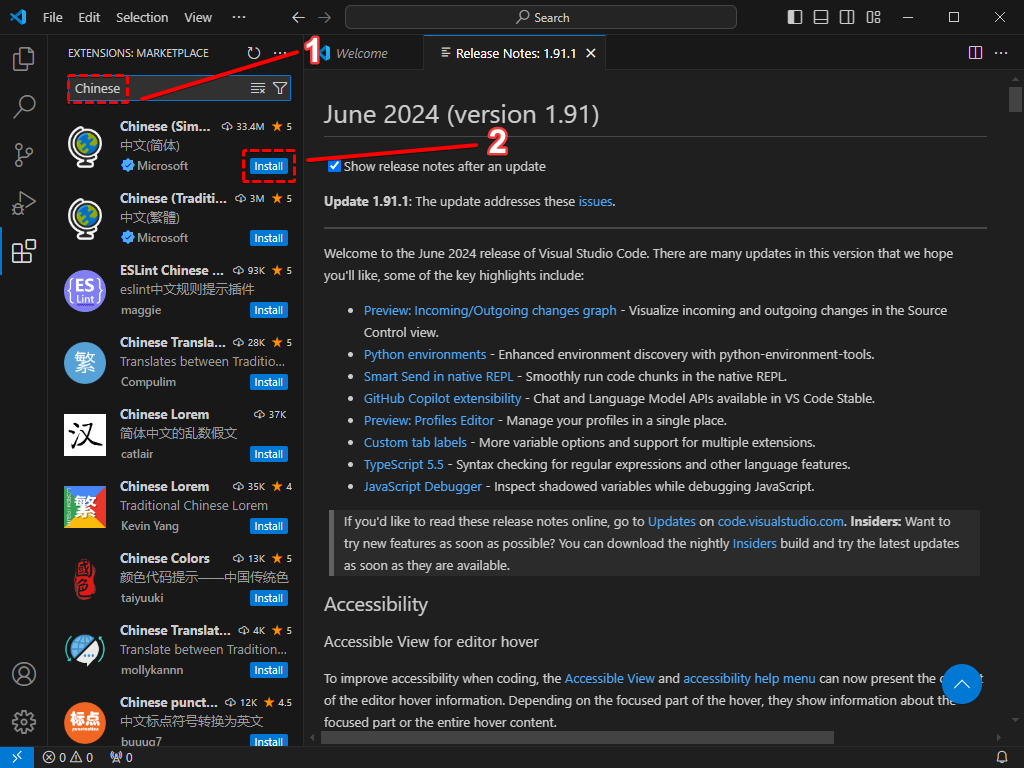The width and height of the screenshot is (1024, 768).
Task: Toggle the primary side bar layout button
Action: (795, 17)
